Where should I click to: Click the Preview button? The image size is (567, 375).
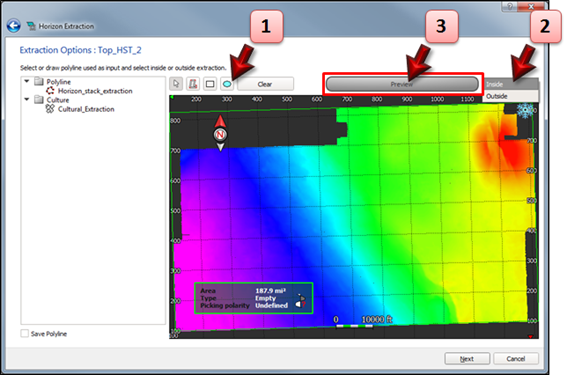click(402, 84)
